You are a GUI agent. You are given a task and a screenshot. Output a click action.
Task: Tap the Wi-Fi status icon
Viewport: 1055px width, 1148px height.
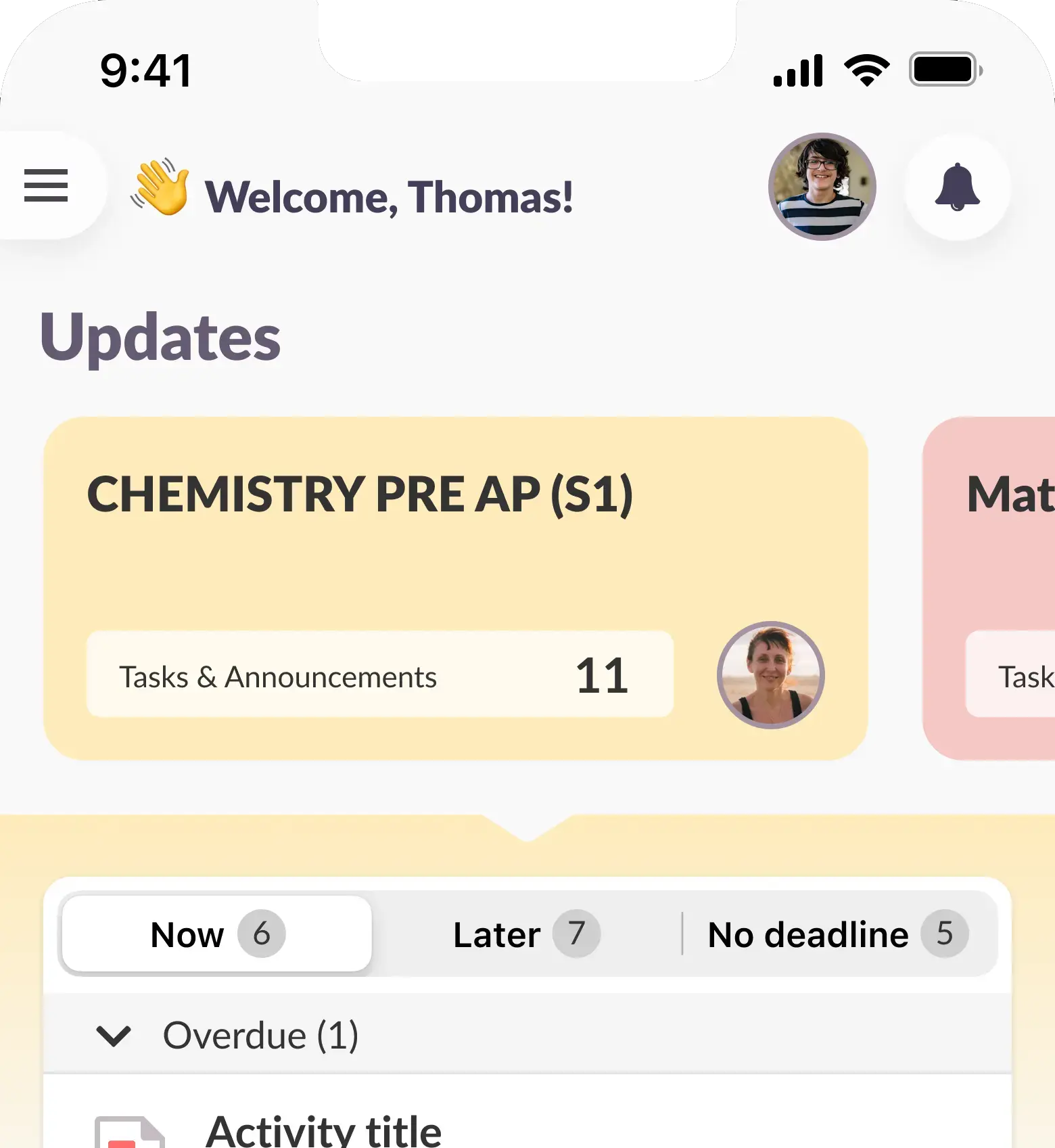[x=866, y=70]
